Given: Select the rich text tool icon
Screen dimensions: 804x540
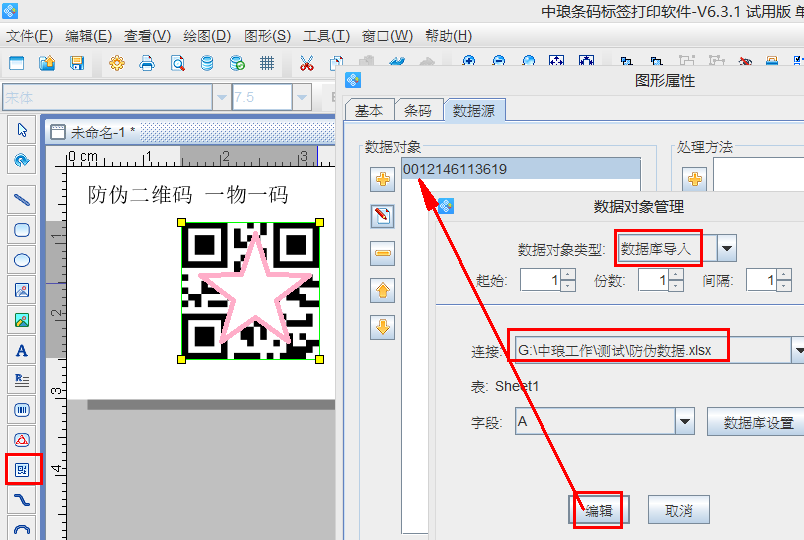Looking at the screenshot, I should 22,380.
